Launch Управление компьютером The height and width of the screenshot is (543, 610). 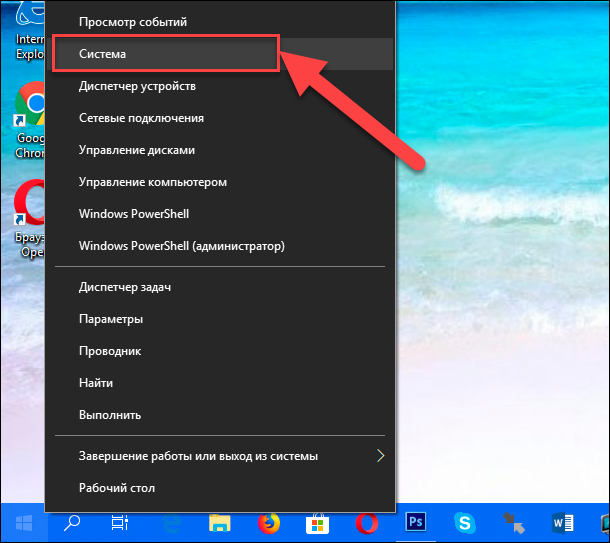(220, 182)
